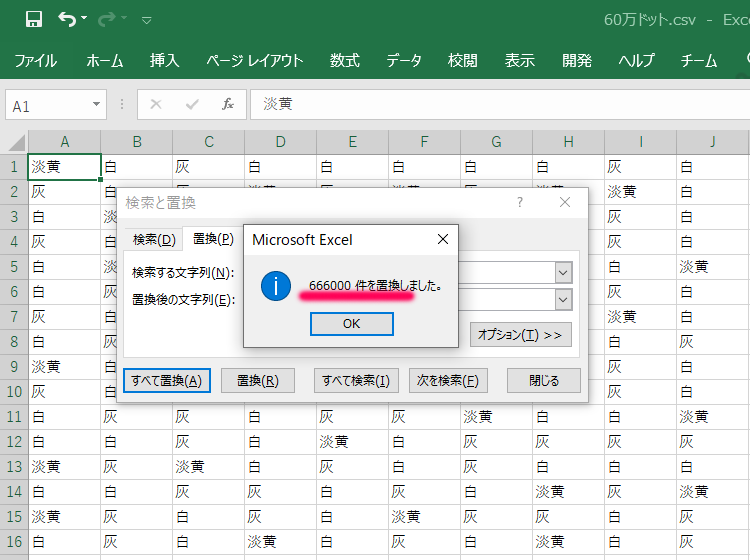Click the オプション(T) >> button
750x560 pixels.
[520, 335]
